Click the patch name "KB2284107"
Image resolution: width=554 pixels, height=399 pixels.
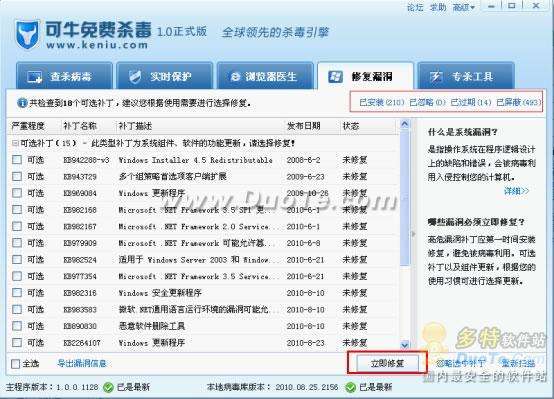coord(82,343)
